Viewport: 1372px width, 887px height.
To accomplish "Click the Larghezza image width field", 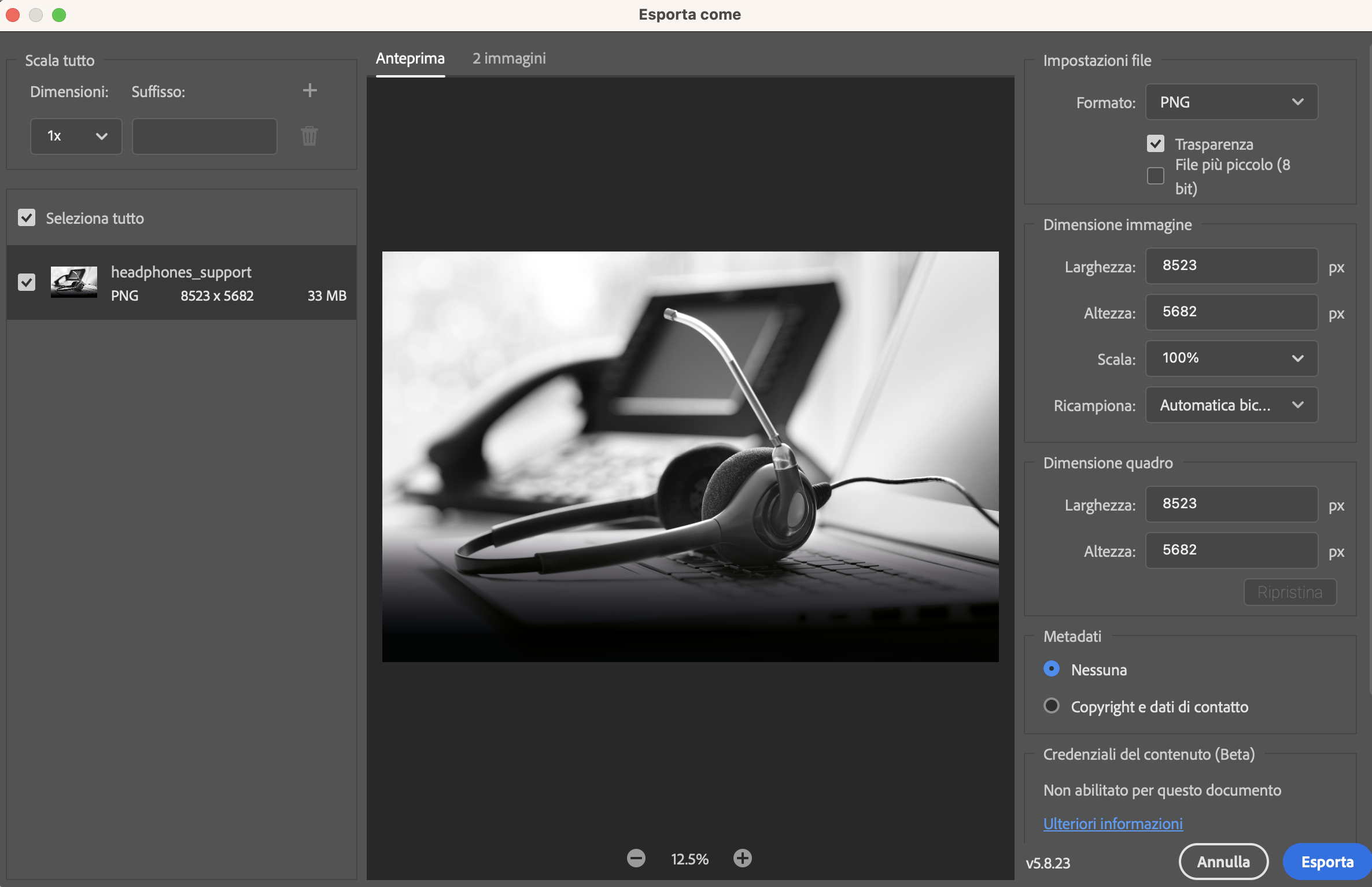I will 1231,265.
